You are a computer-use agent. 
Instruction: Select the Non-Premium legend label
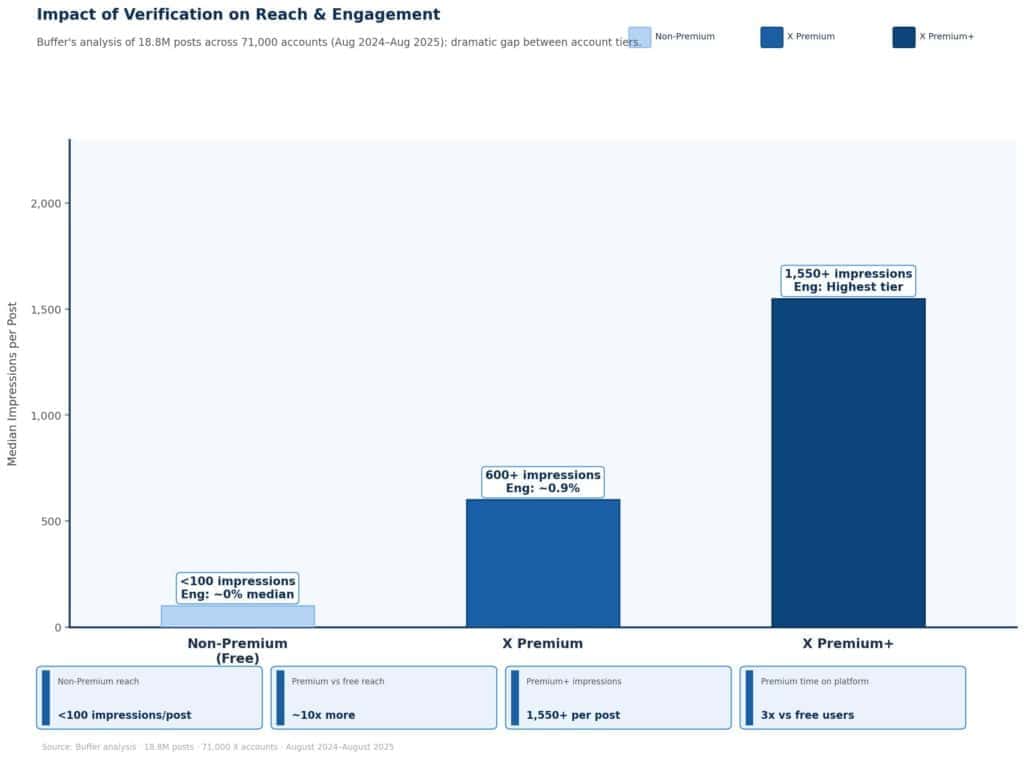(x=685, y=37)
